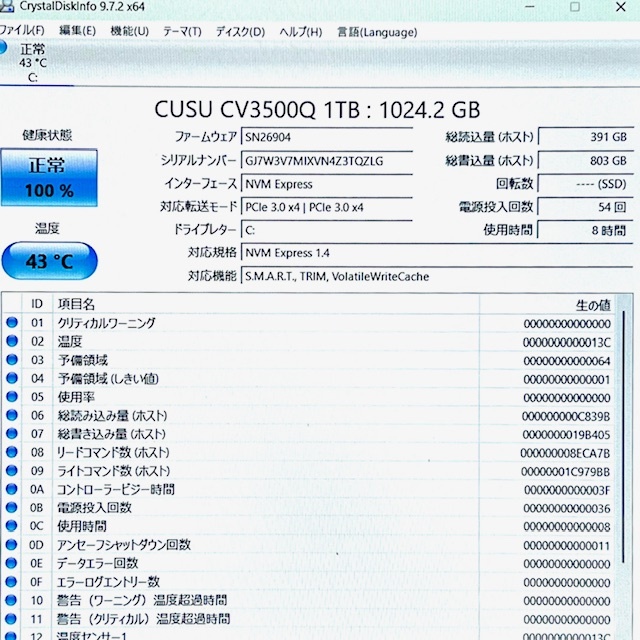Click the firmware field SN26904
This screenshot has width=640, height=640.
tap(336, 137)
